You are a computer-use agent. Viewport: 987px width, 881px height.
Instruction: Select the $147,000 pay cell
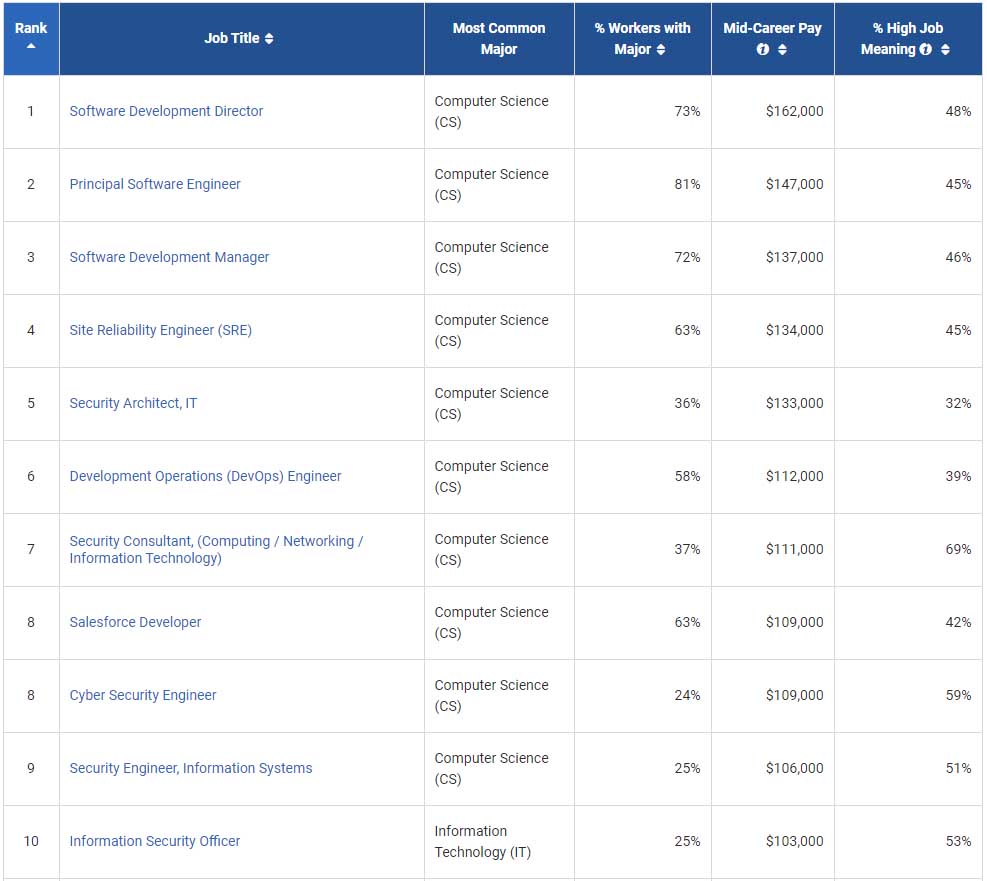coord(773,184)
